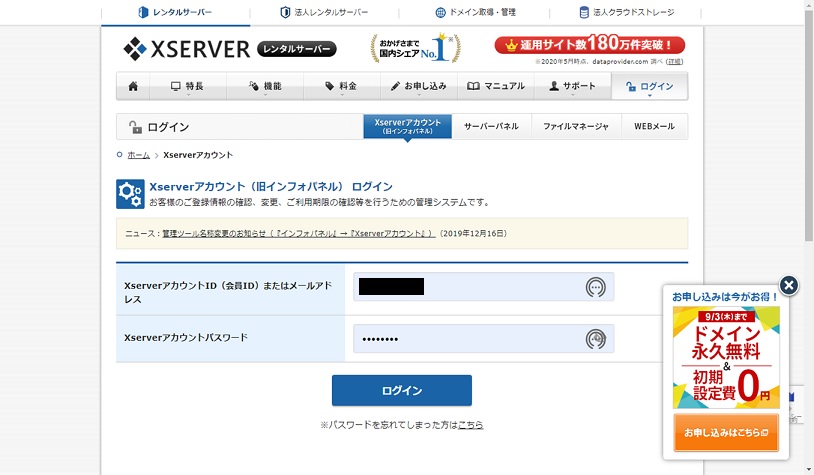
Task: Open the 機能 menu item
Action: [265, 86]
